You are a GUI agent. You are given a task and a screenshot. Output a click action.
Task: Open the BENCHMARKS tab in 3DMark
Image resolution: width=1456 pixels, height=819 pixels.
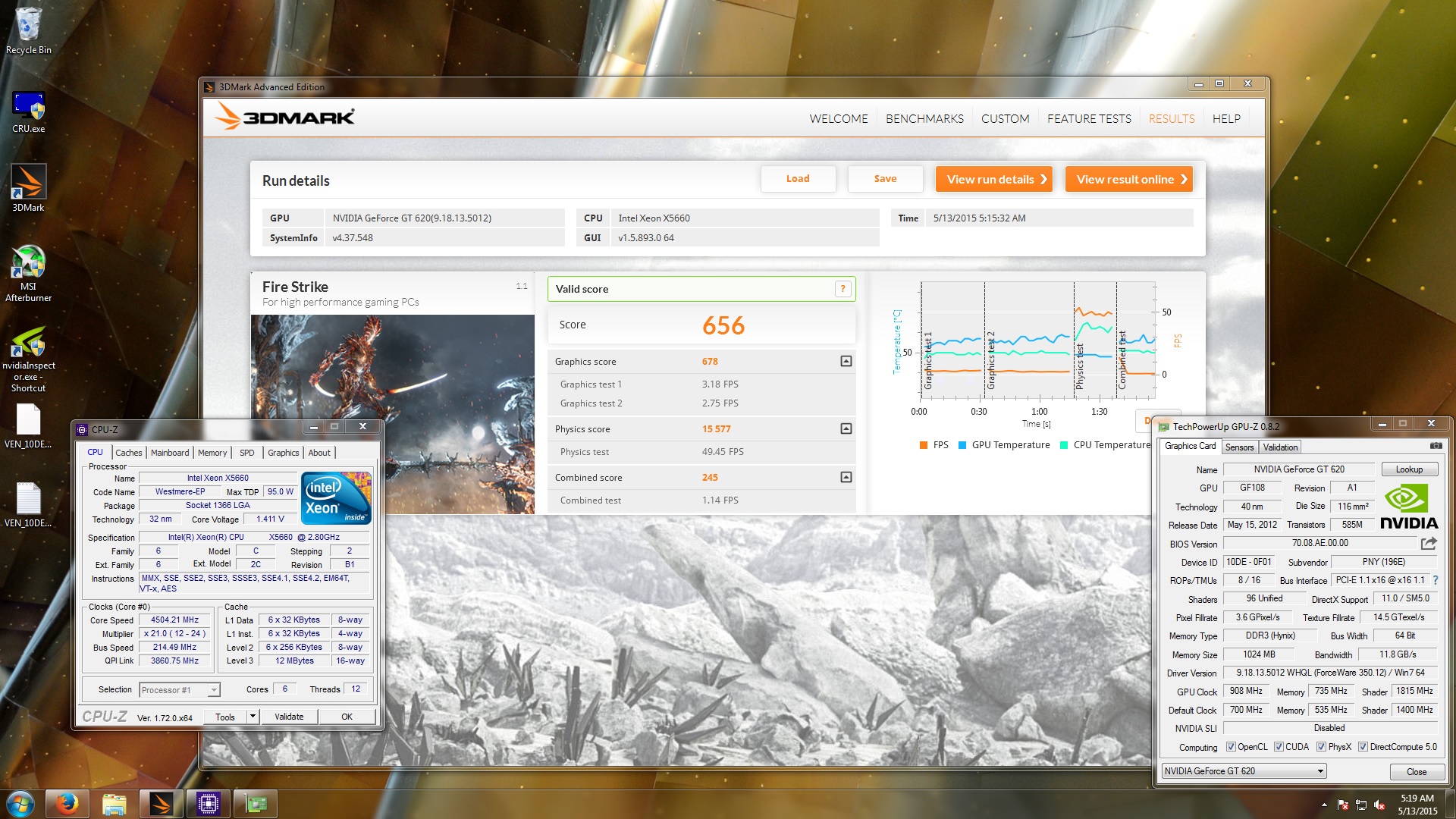coord(924,119)
